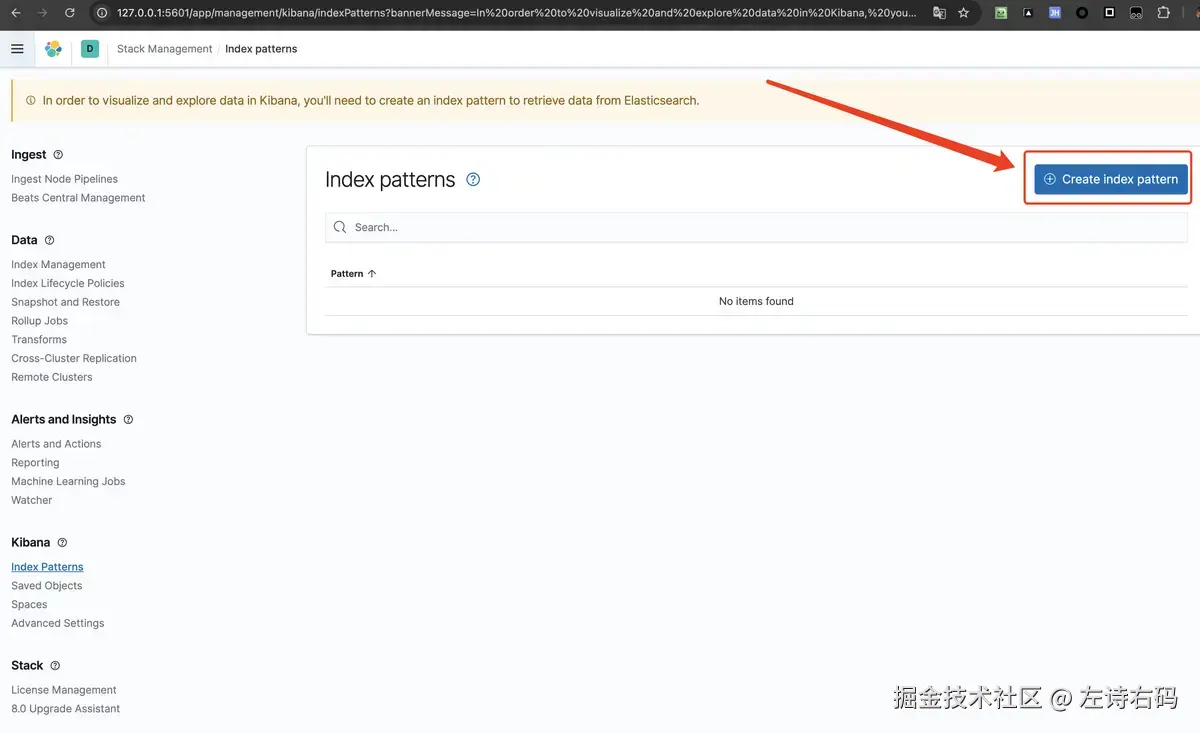The width and height of the screenshot is (1200, 733).
Task: Open the help icon beside Kibana section
Action: [62, 543]
